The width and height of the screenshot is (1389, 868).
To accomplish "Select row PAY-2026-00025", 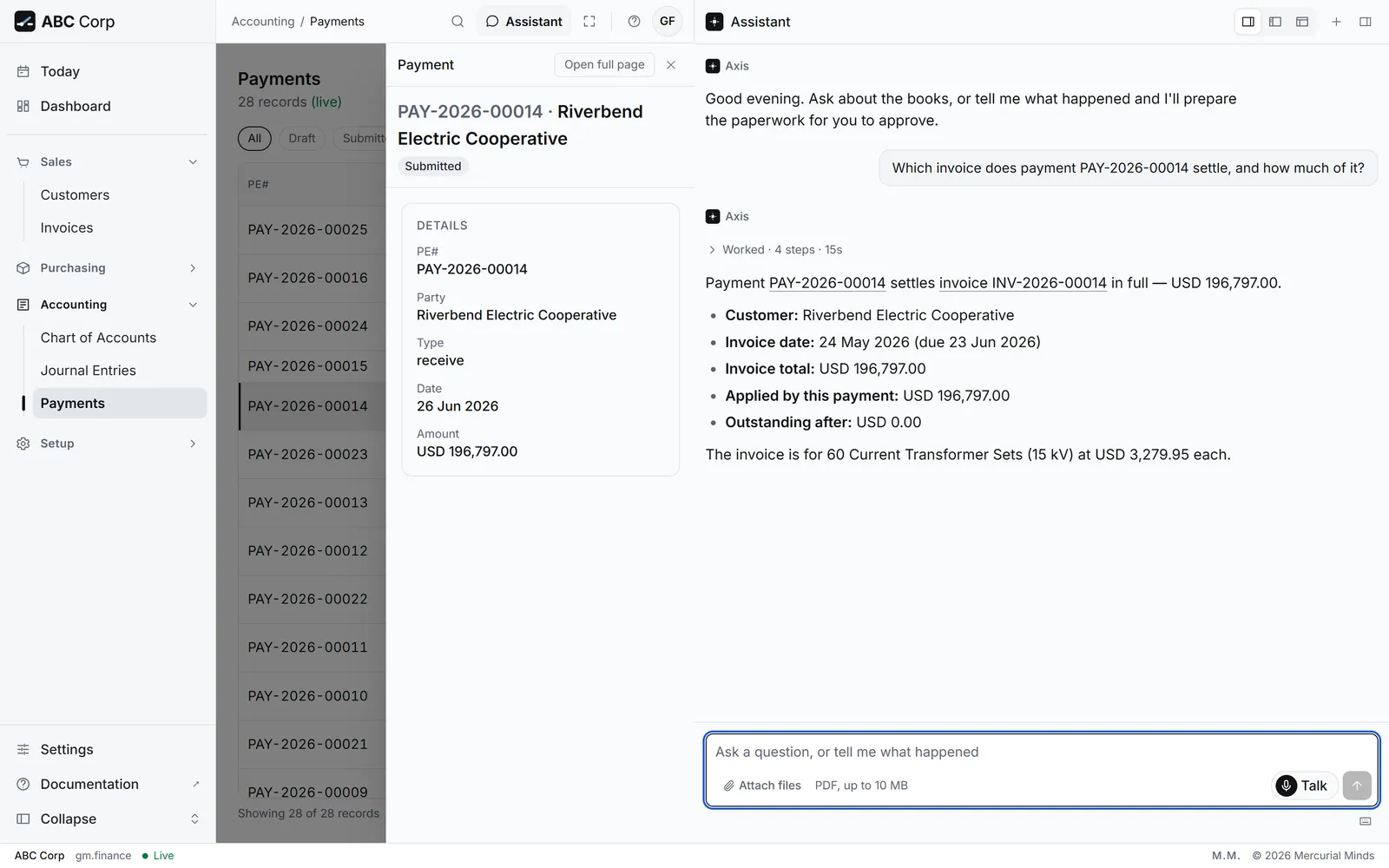I will (x=313, y=230).
